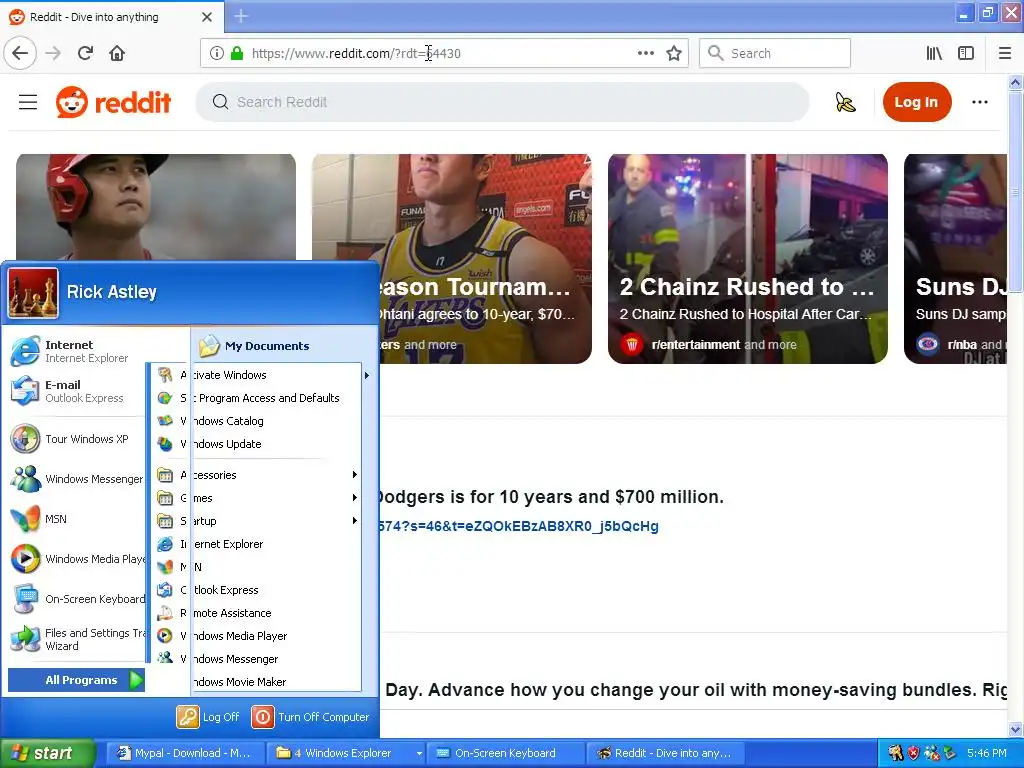Launch On-Screen Keyboard from the Start menu

click(75, 599)
